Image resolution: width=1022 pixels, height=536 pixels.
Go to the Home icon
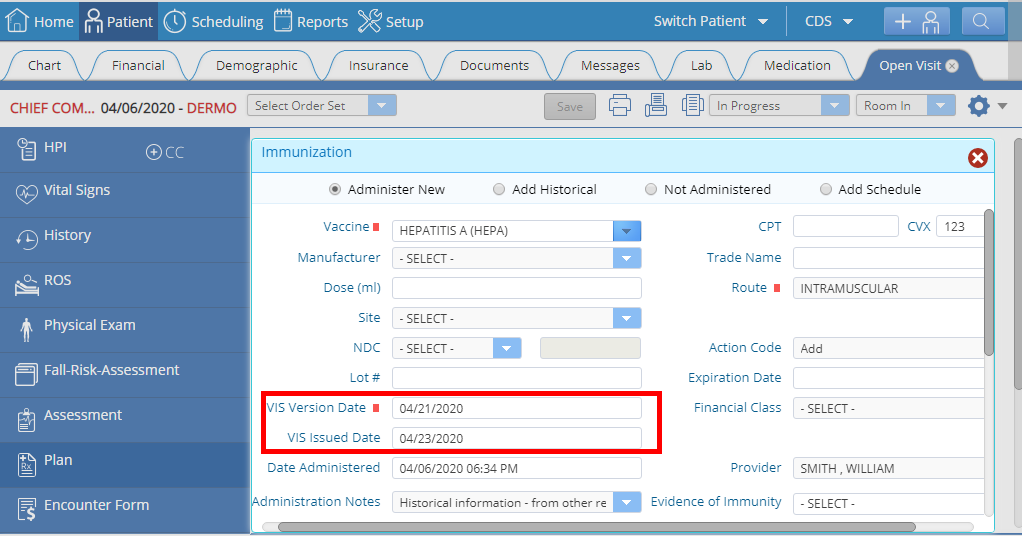click(x=17, y=21)
